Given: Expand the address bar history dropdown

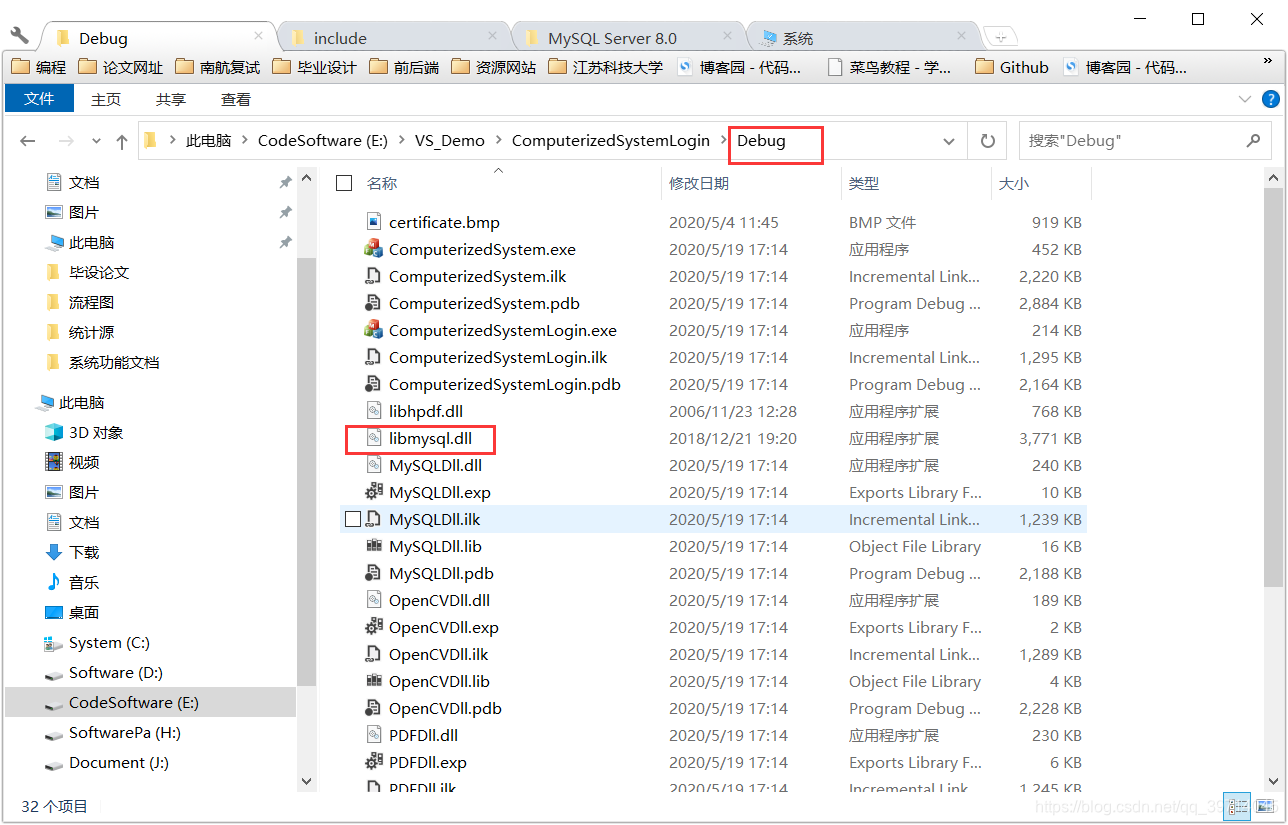Looking at the screenshot, I should coord(949,141).
